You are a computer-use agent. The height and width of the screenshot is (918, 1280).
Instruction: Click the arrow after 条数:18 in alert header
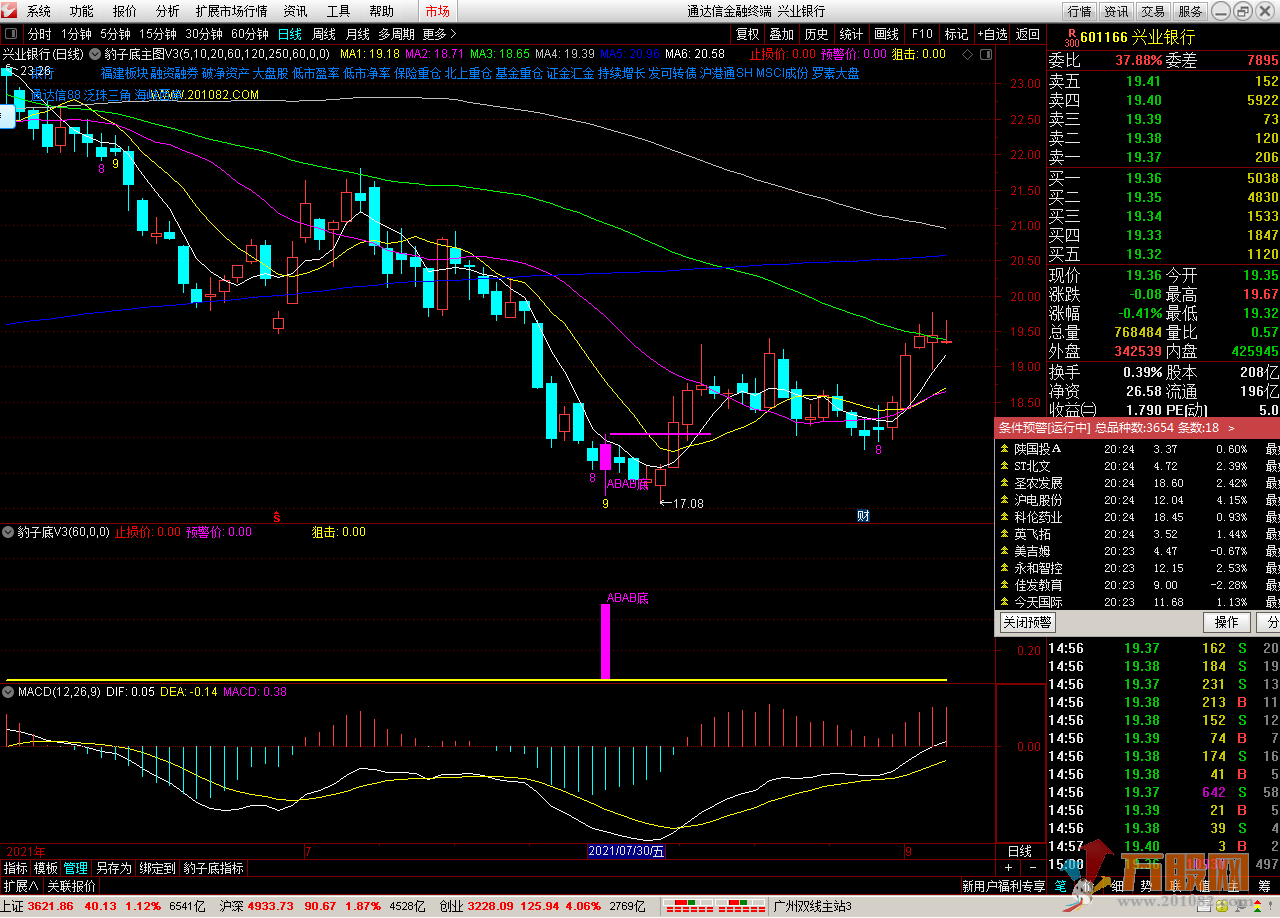(1231, 427)
